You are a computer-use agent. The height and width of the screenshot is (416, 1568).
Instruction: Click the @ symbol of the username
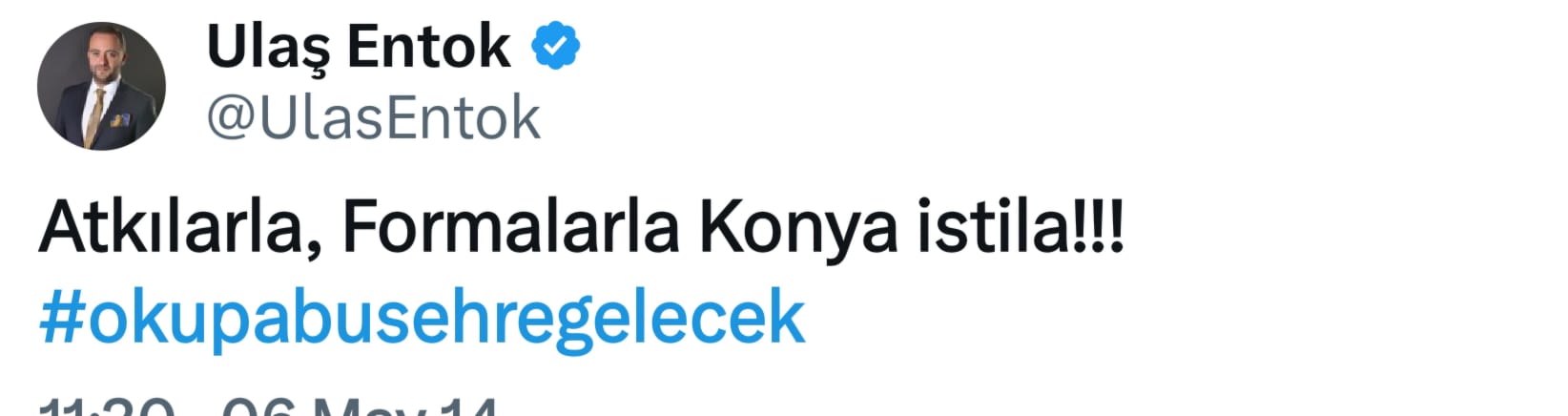pyautogui.click(x=229, y=120)
